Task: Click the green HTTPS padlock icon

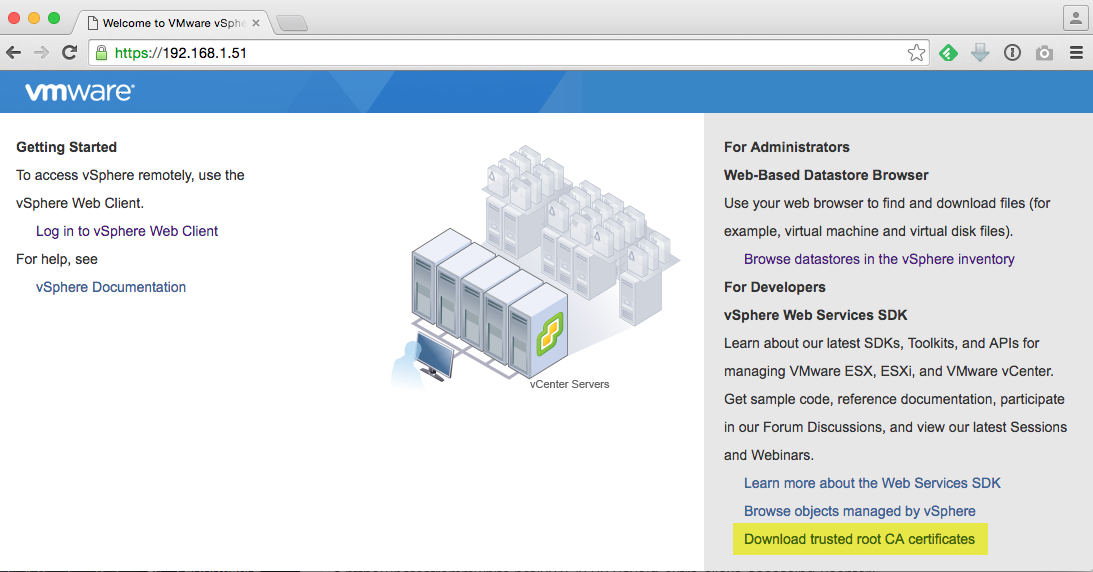Action: pyautogui.click(x=102, y=53)
